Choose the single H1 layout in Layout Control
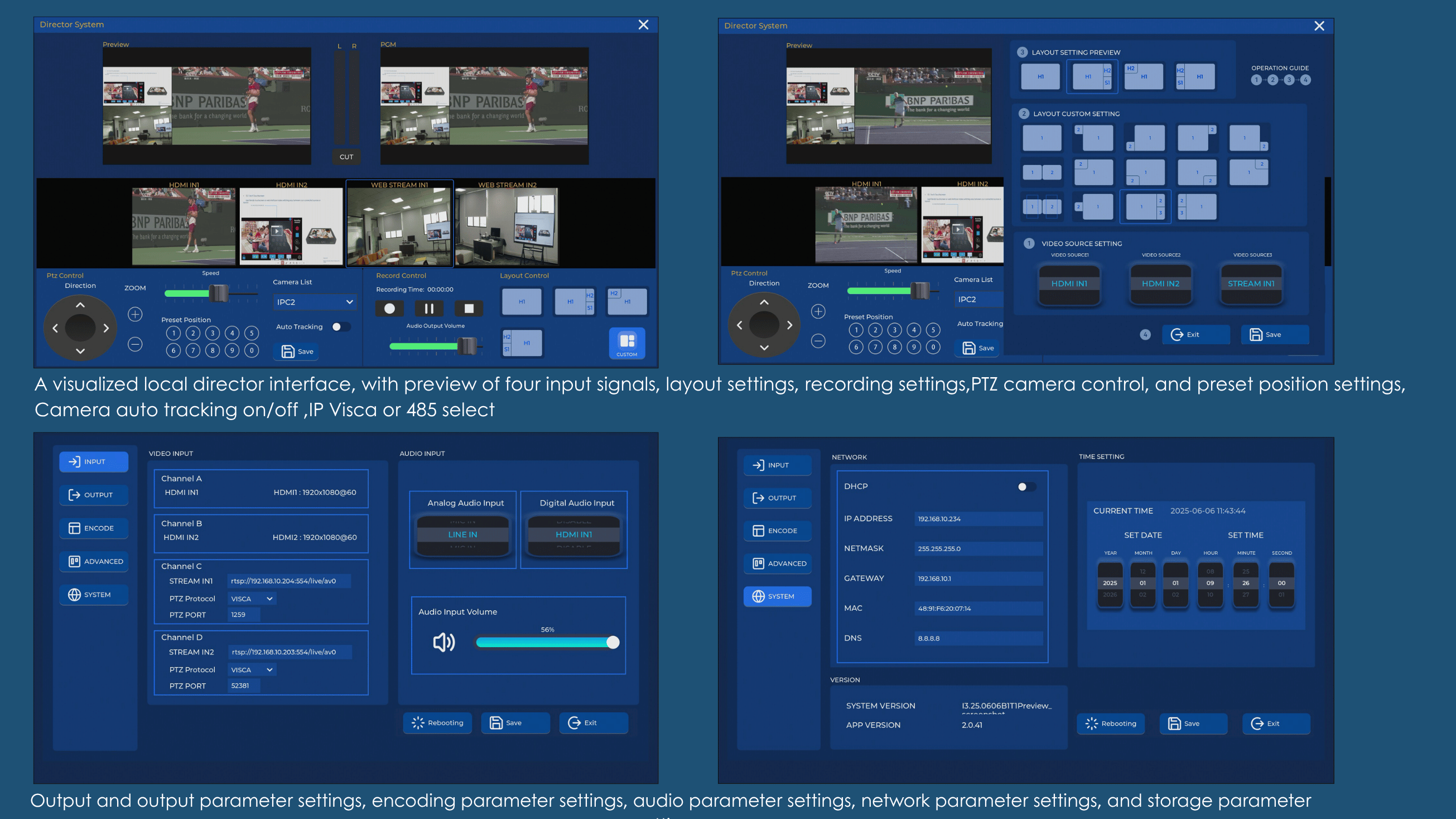Viewport: 1456px width, 819px height. click(522, 302)
